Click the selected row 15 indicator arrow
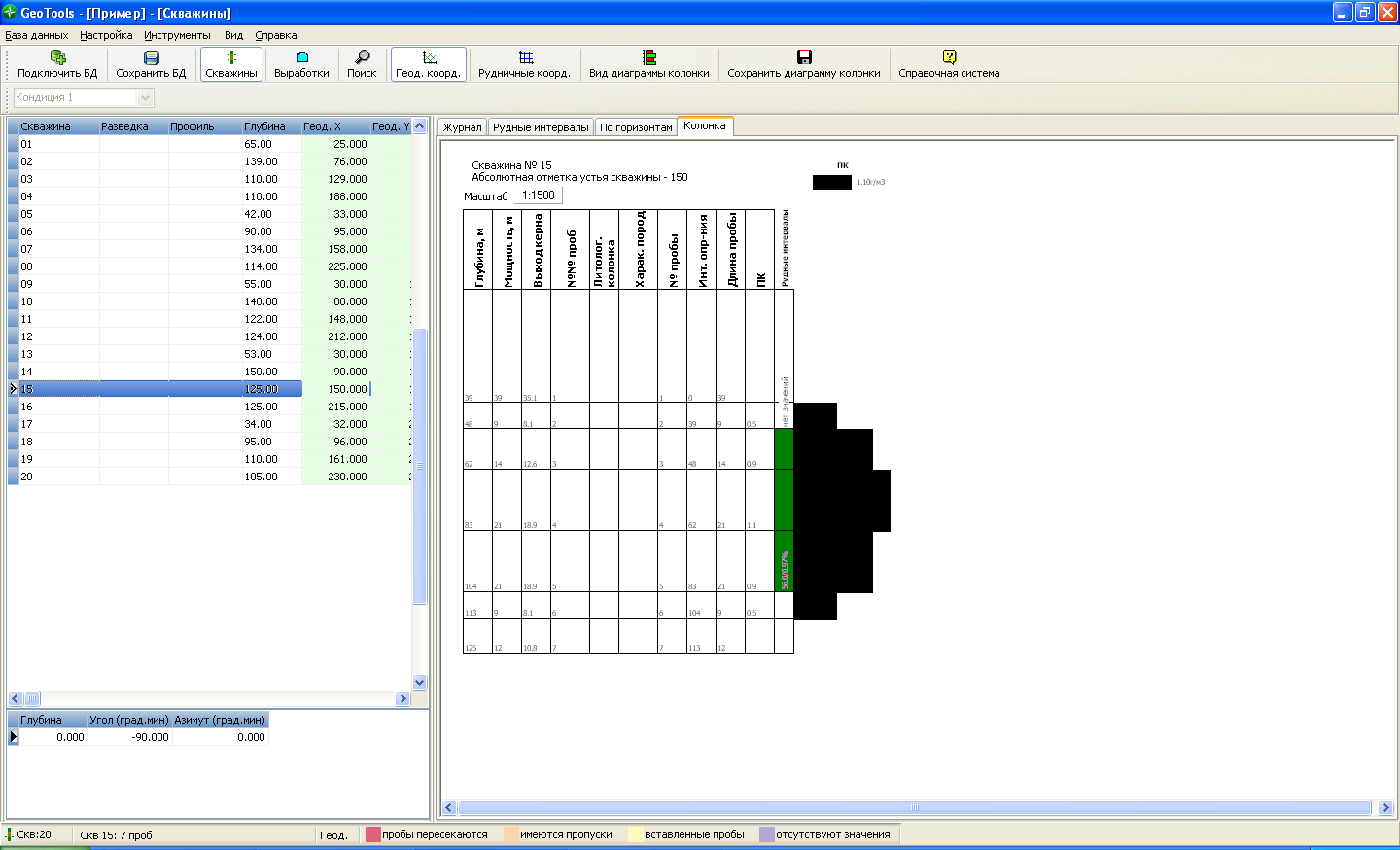This screenshot has width=1400, height=850. (13, 389)
